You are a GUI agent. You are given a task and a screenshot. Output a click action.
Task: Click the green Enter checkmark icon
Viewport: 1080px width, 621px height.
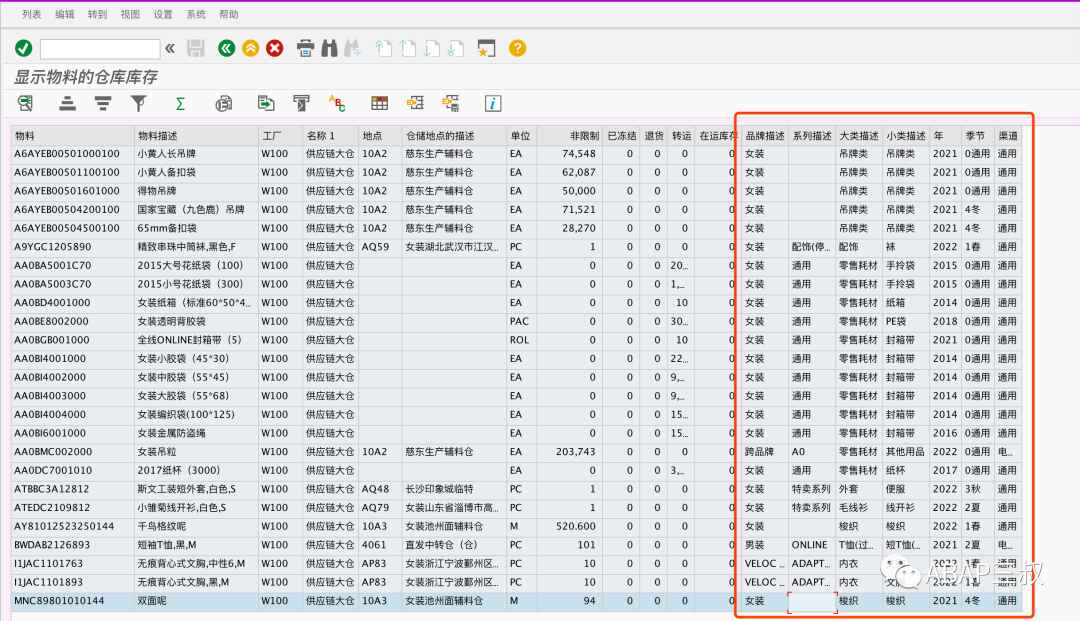pos(23,48)
